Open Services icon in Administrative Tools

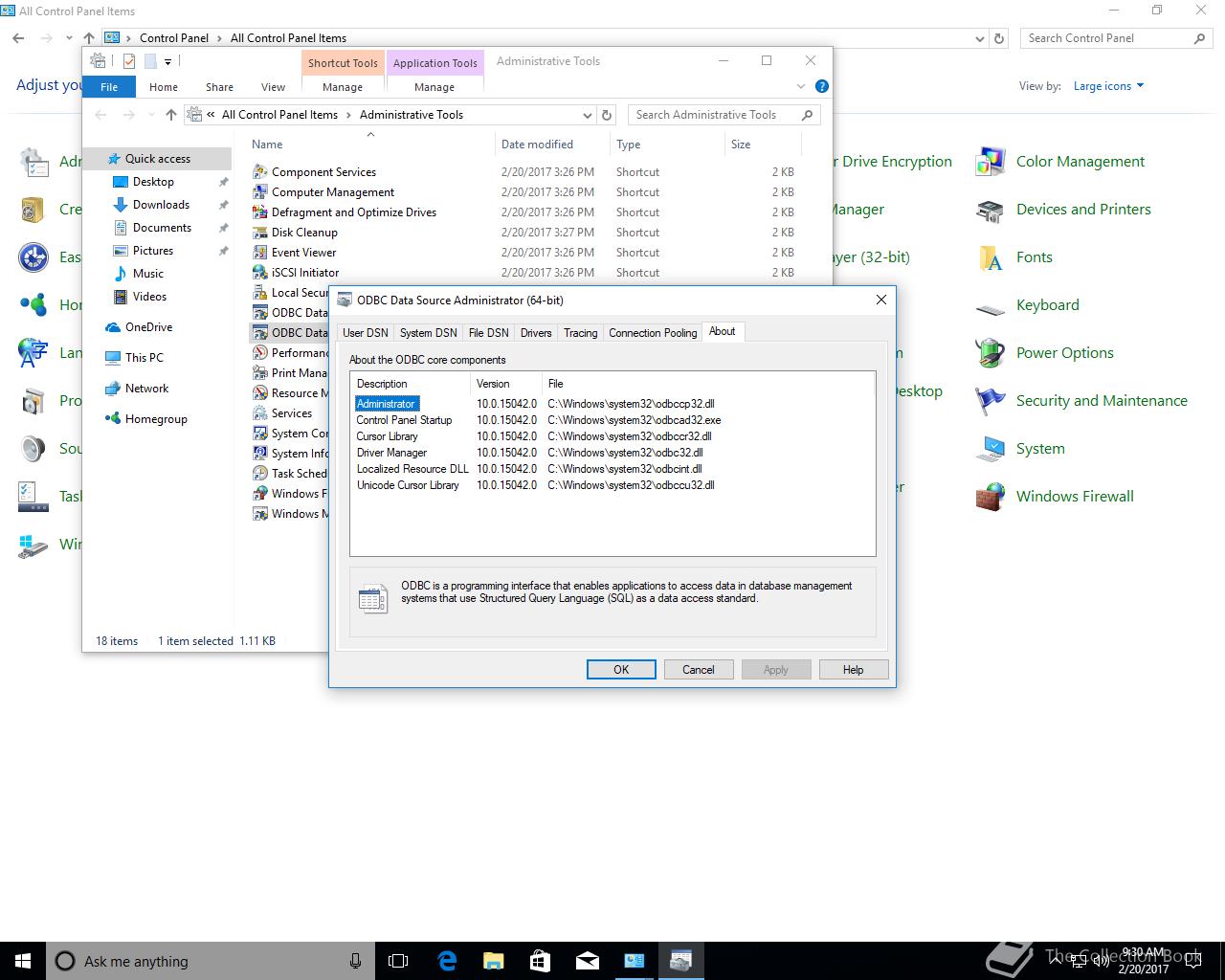coord(259,413)
